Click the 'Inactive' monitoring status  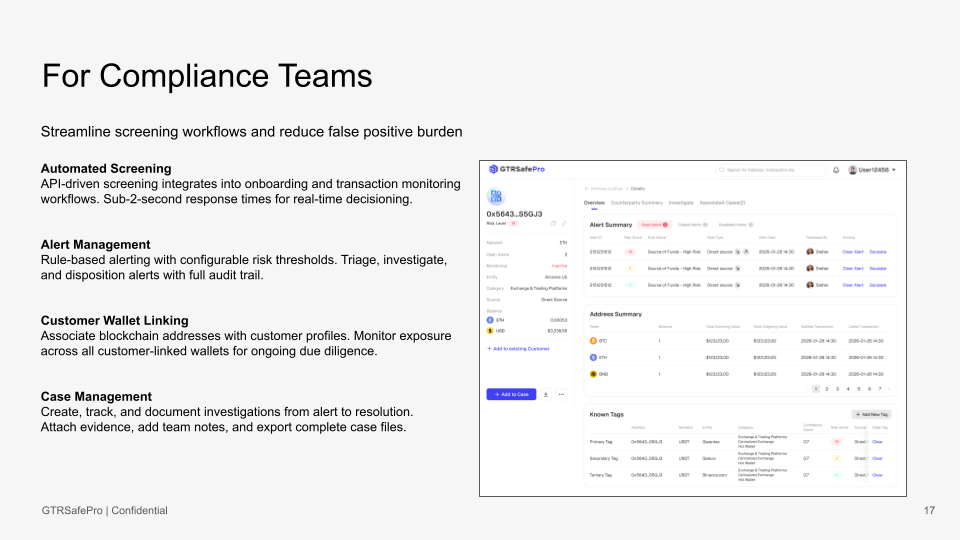coord(560,266)
